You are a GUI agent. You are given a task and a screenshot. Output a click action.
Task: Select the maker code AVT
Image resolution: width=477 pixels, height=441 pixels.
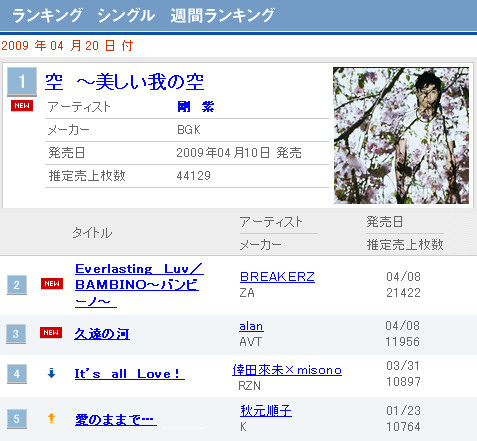pos(250,342)
